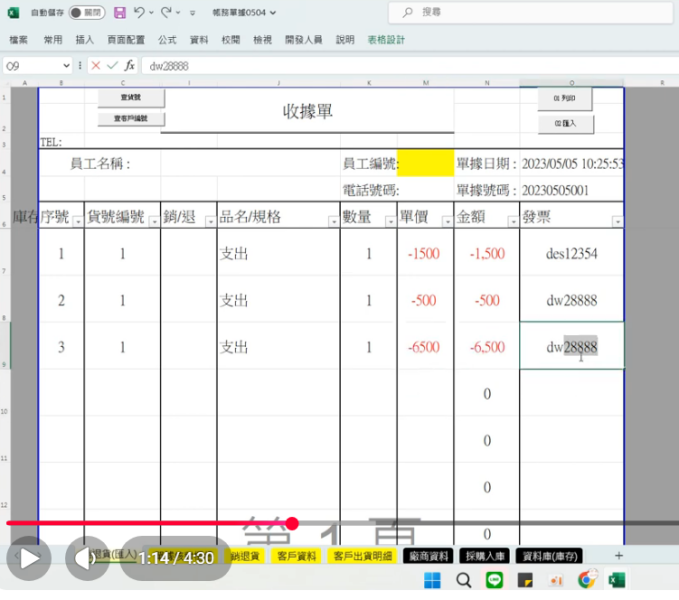The image size is (679, 600).
Task: Open the 資料 Data tab
Action: (199, 40)
